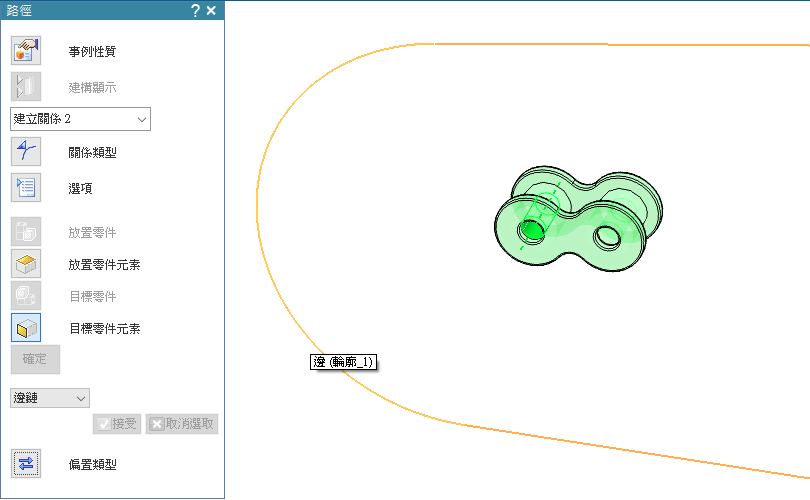This screenshot has width=810, height=500.
Task: Click the 選項 label text
Action: (80, 189)
